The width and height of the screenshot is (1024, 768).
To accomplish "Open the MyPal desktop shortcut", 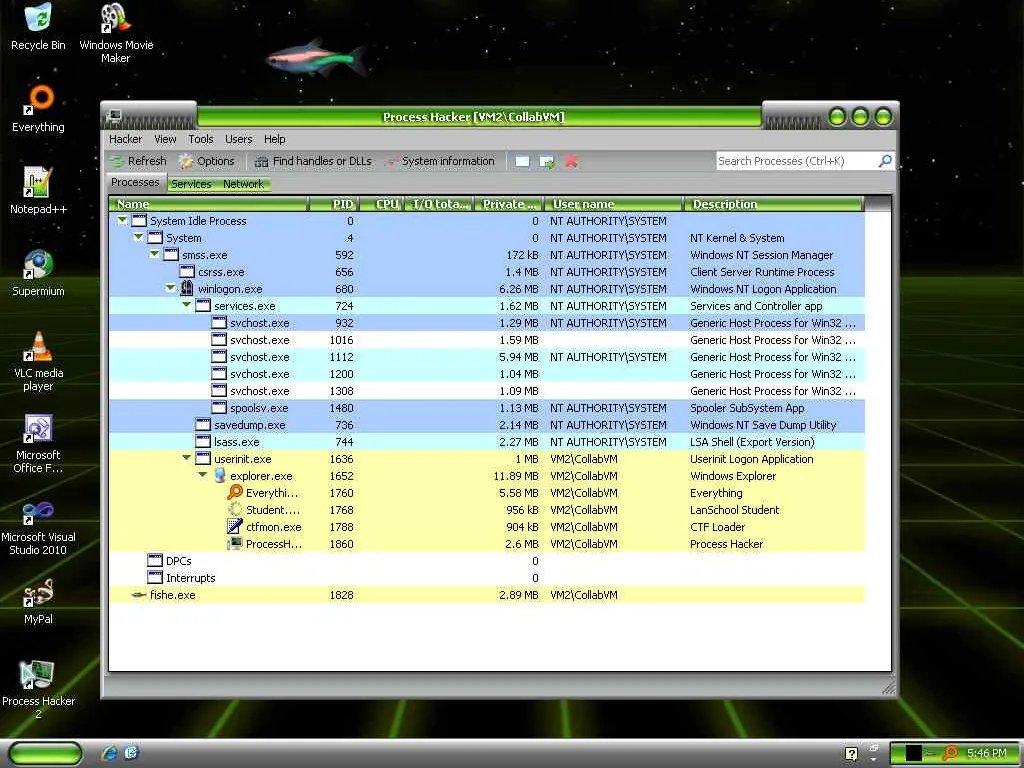I will coord(38,601).
